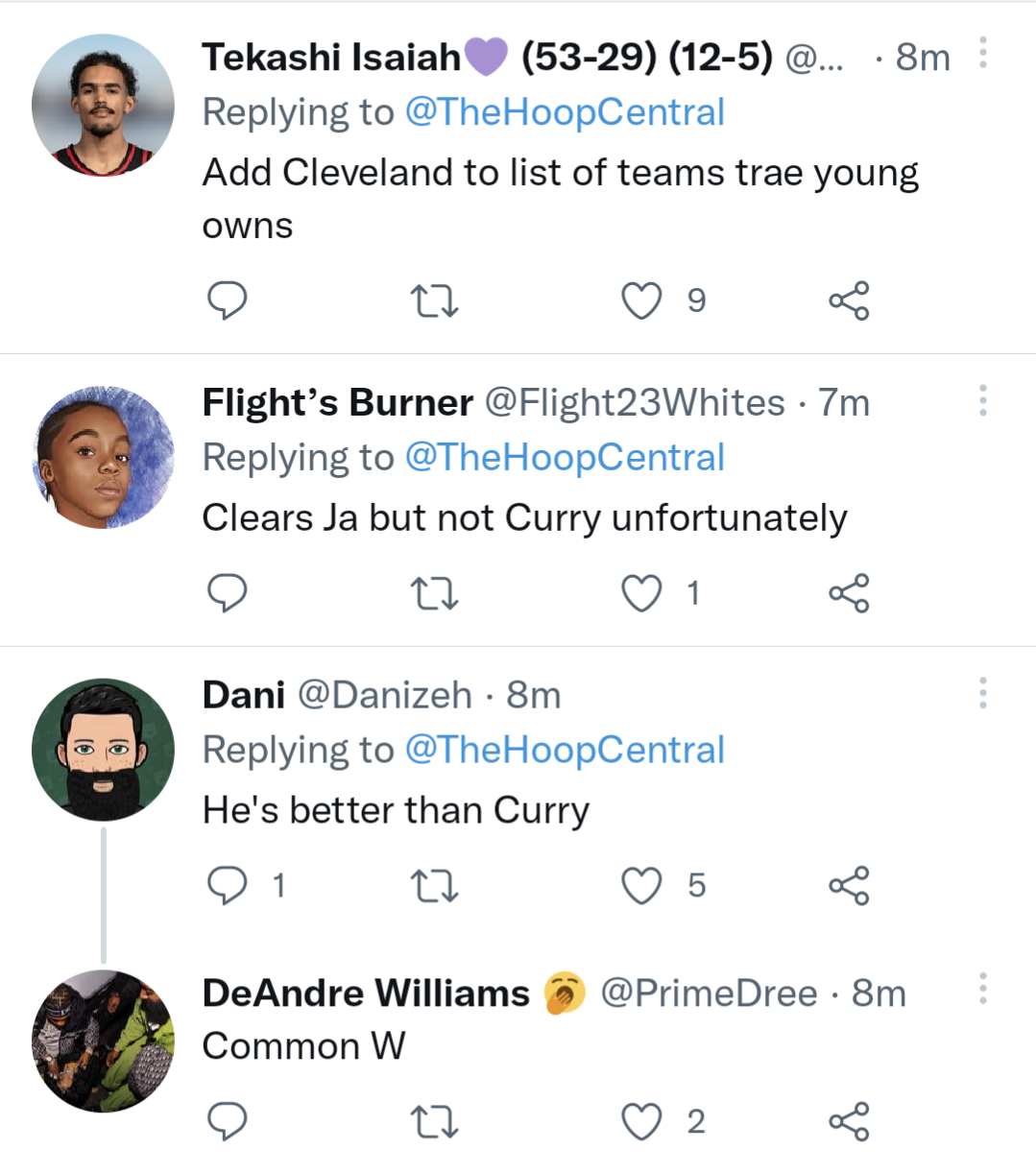Retweet the 'He's better than Curry' tweet
The image size is (1036, 1173).
(434, 886)
